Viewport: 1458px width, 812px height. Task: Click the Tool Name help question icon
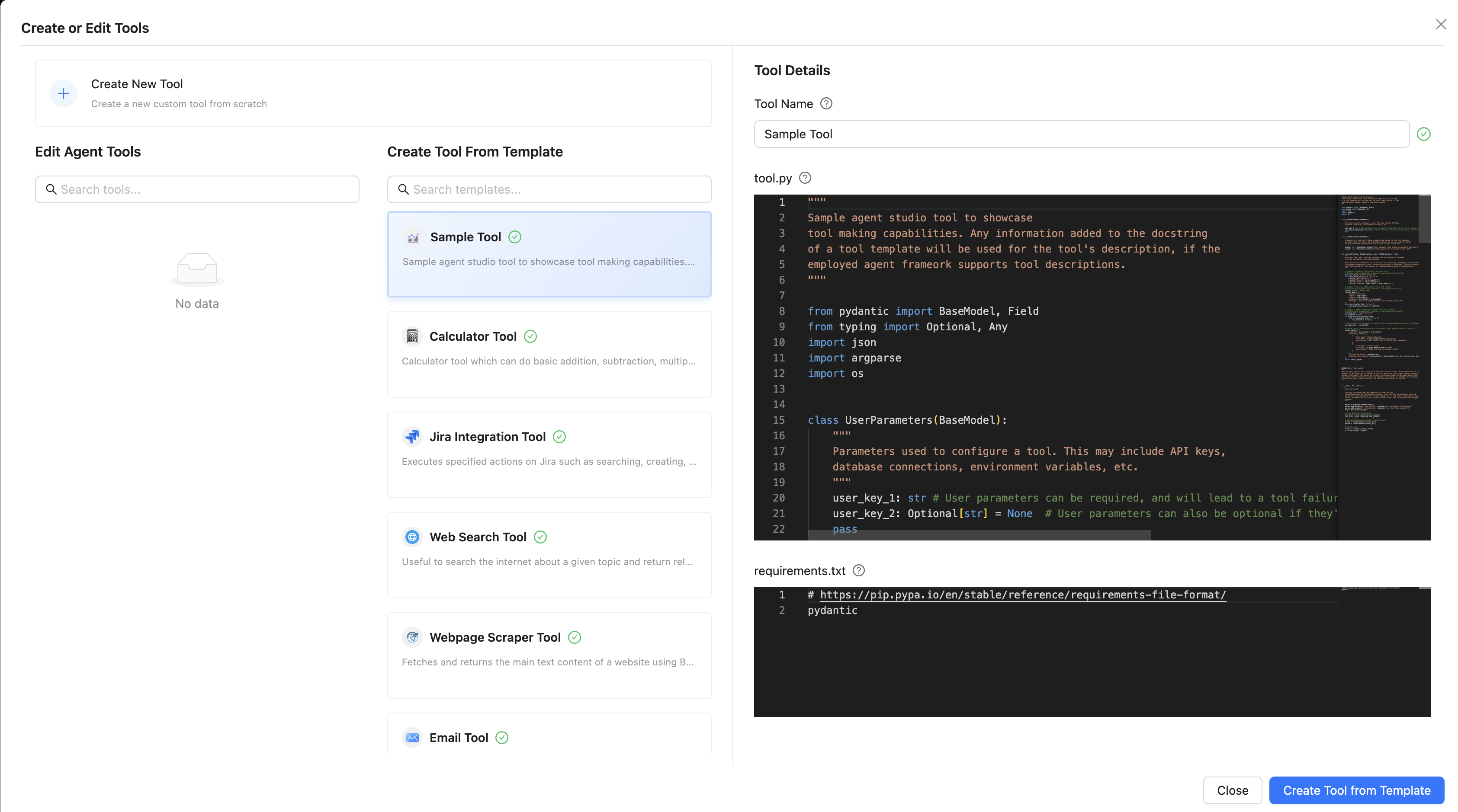tap(826, 103)
